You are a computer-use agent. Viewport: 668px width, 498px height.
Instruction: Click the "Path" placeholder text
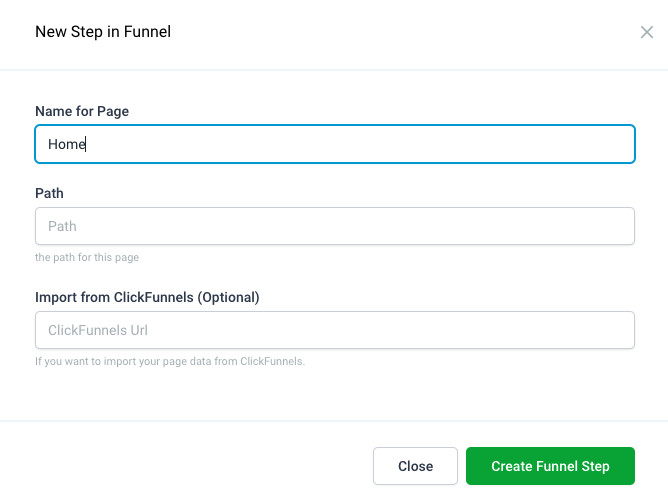click(x=62, y=226)
